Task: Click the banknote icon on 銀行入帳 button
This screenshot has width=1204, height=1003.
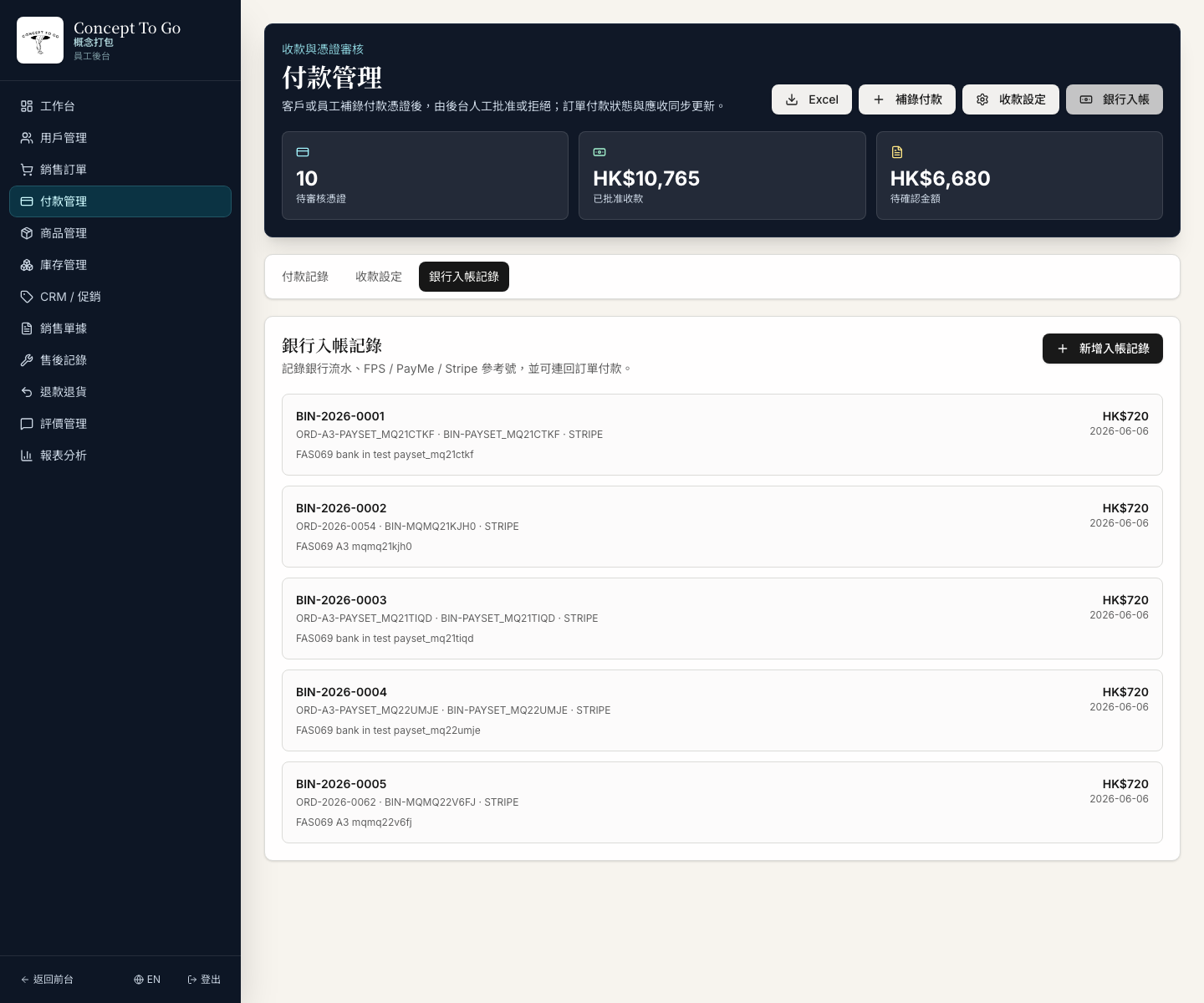Action: tap(1086, 99)
